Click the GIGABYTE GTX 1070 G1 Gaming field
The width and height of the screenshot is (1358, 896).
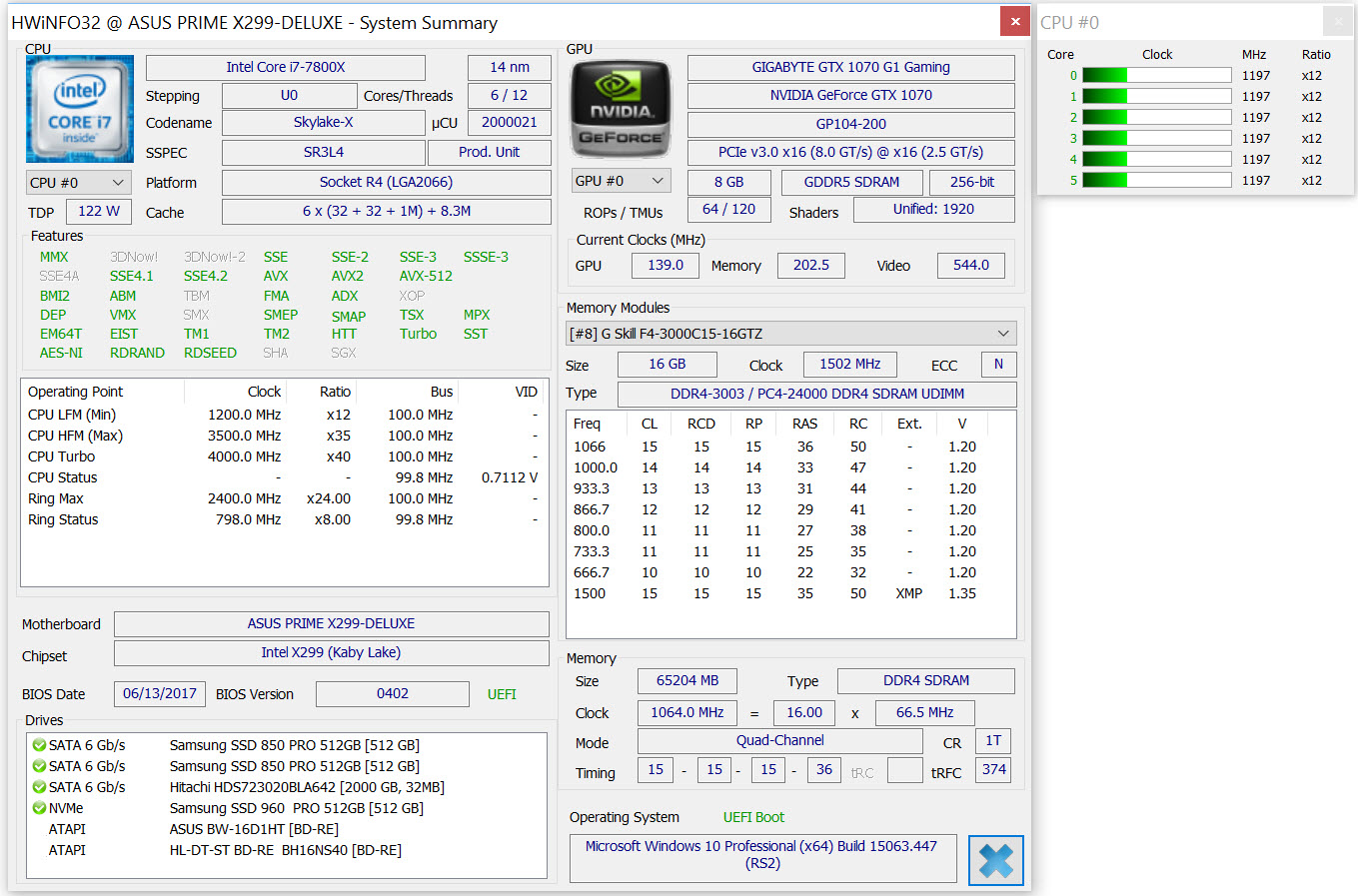click(851, 67)
